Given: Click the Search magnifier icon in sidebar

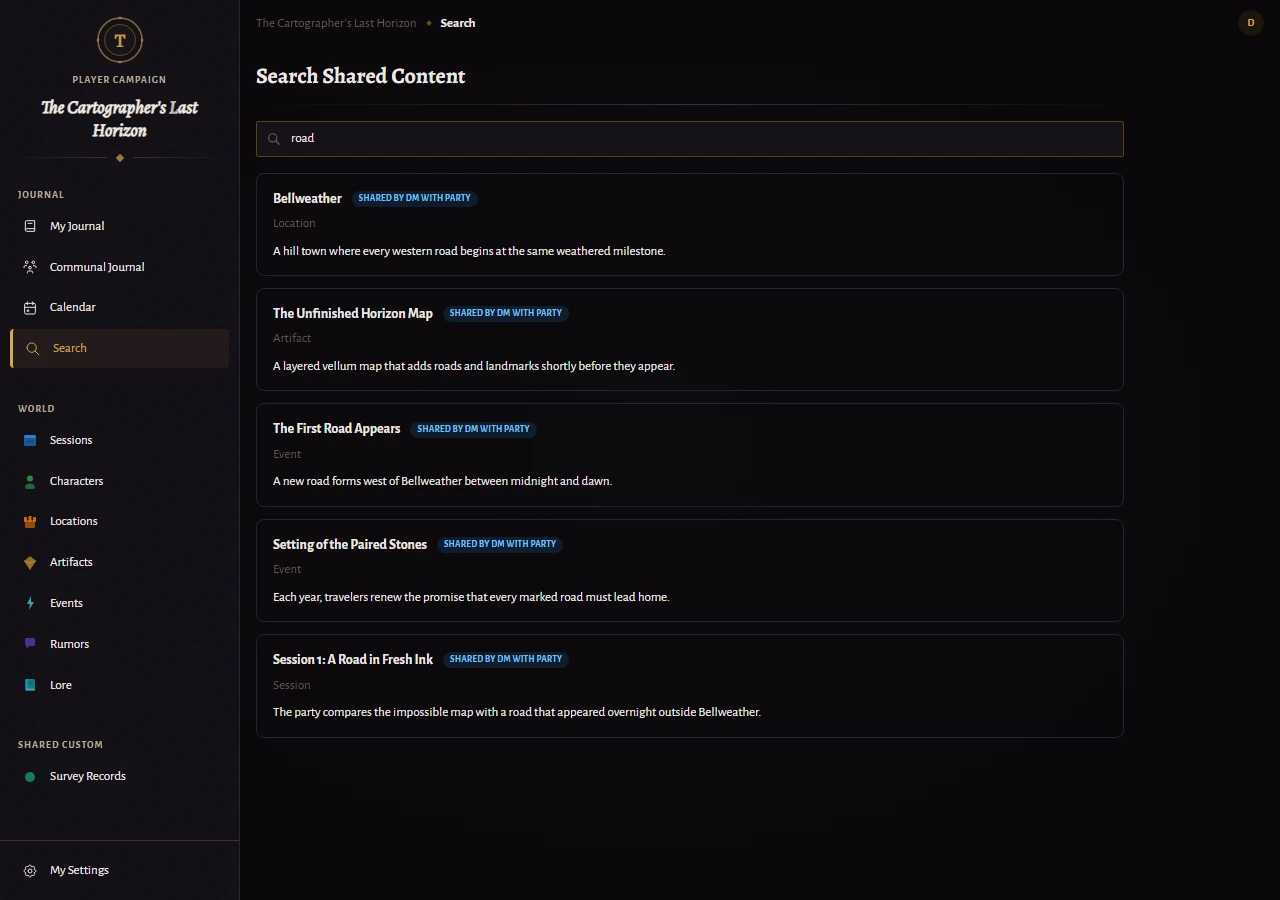Looking at the screenshot, I should [33, 348].
